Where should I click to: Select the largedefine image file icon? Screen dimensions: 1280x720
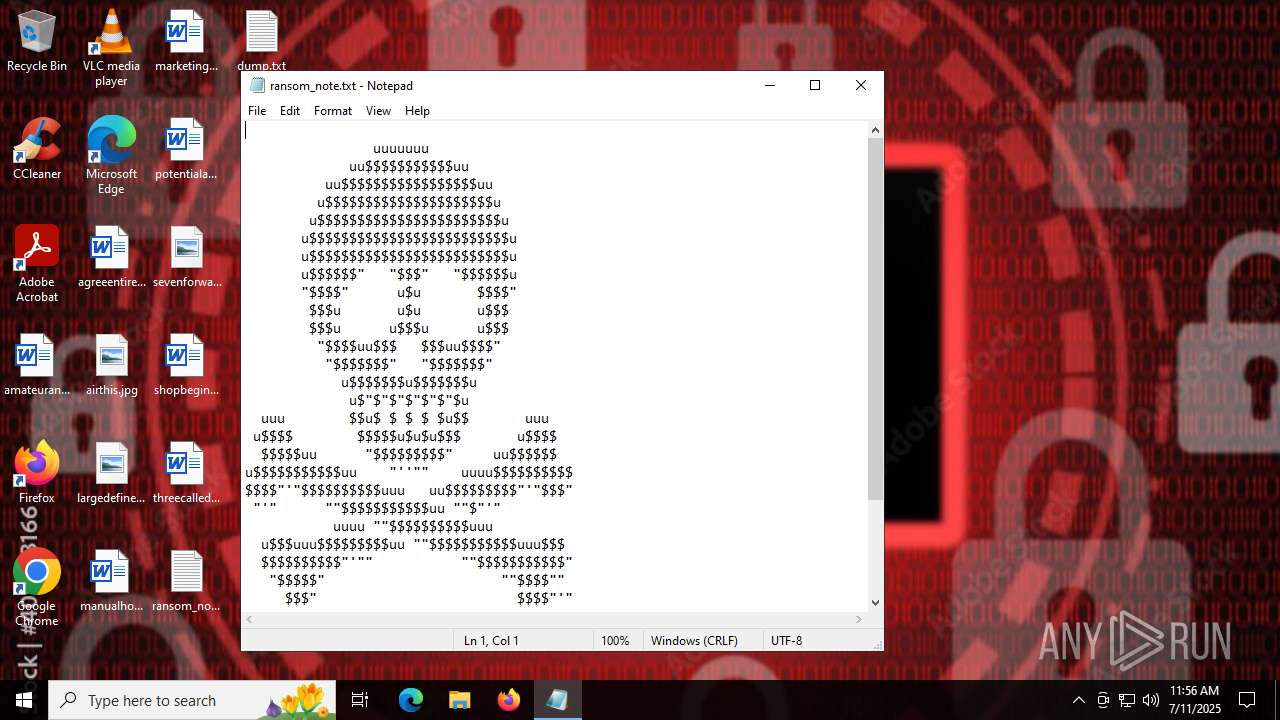tap(111, 474)
